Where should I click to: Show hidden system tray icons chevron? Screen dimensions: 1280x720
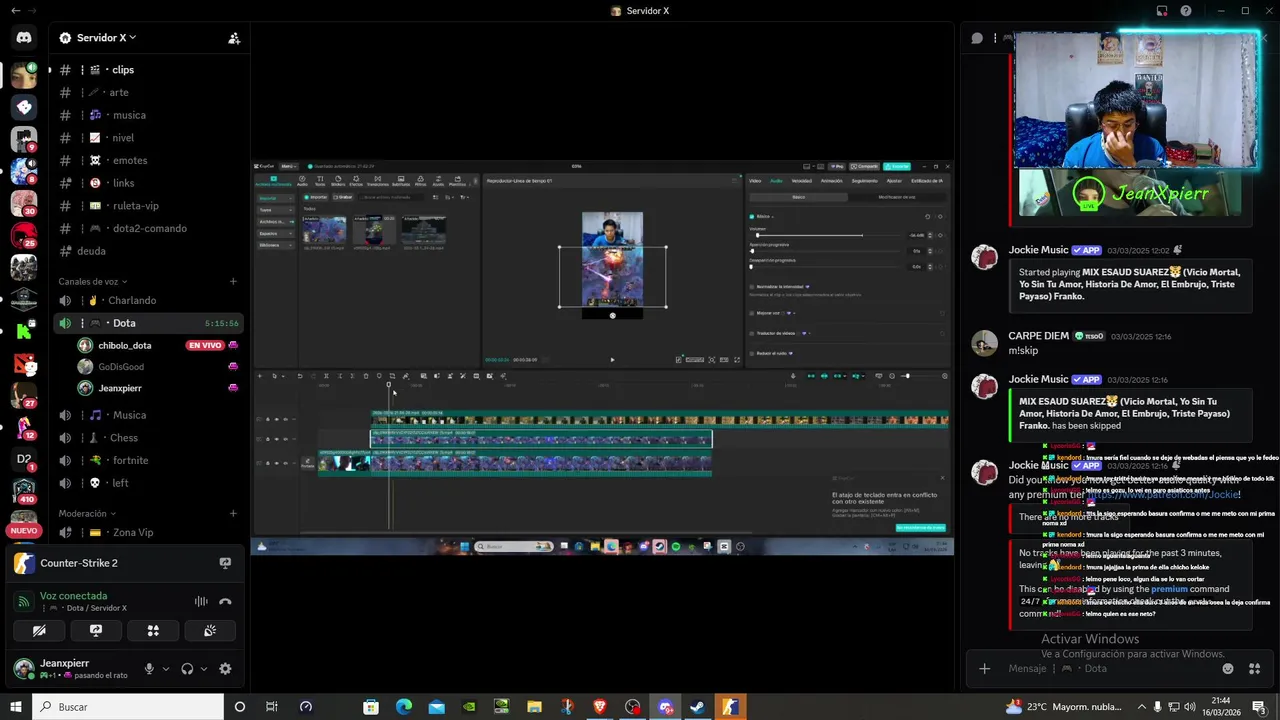pyautogui.click(x=1141, y=707)
